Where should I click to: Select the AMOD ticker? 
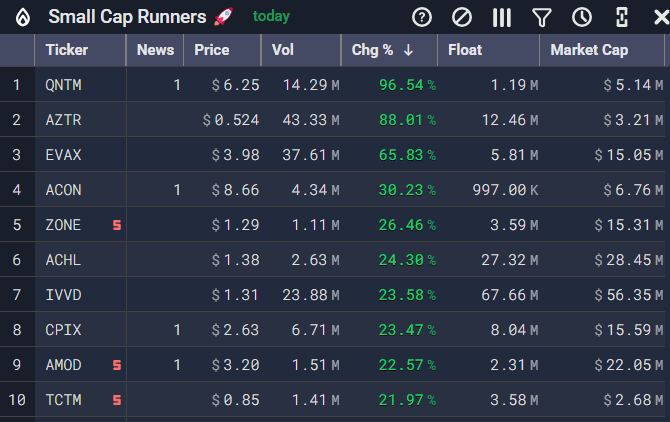63,365
